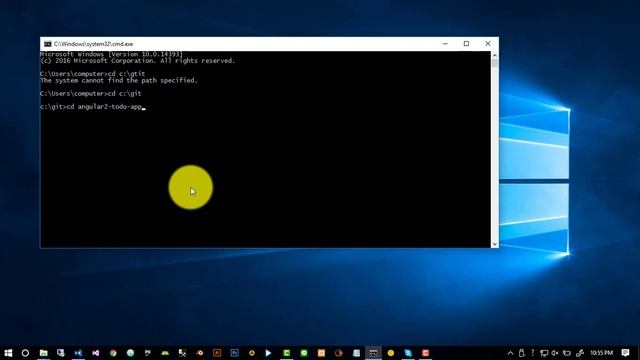The width and height of the screenshot is (640, 360).
Task: Close the cmd.exe window
Action: pyautogui.click(x=488, y=44)
